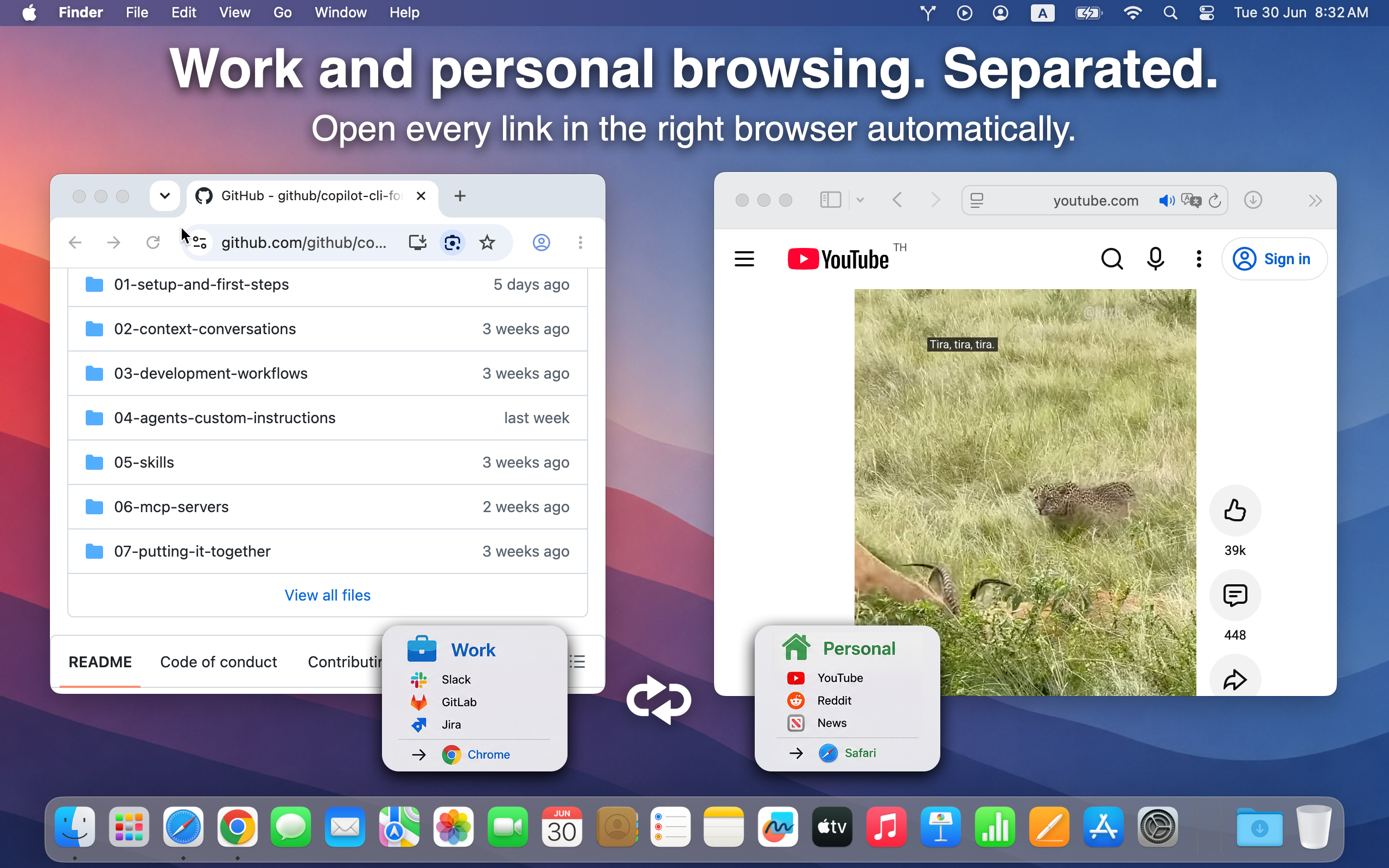
Task: Open the File menu
Action: coord(137,12)
